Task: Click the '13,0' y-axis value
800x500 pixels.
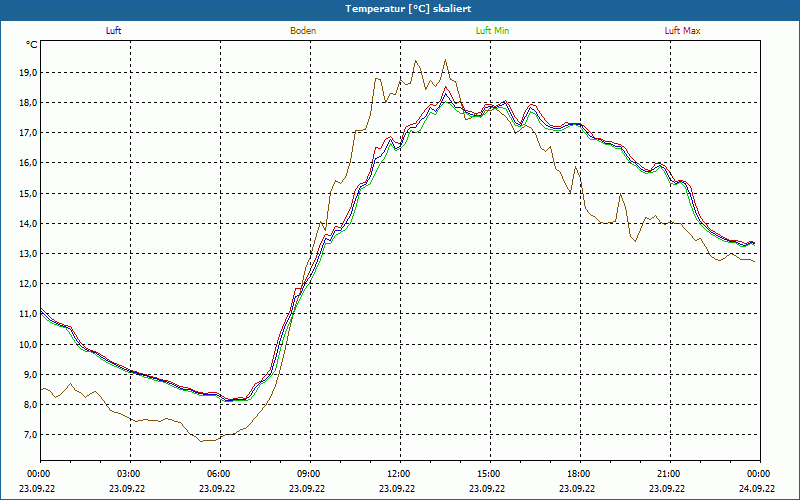Action: coord(29,254)
